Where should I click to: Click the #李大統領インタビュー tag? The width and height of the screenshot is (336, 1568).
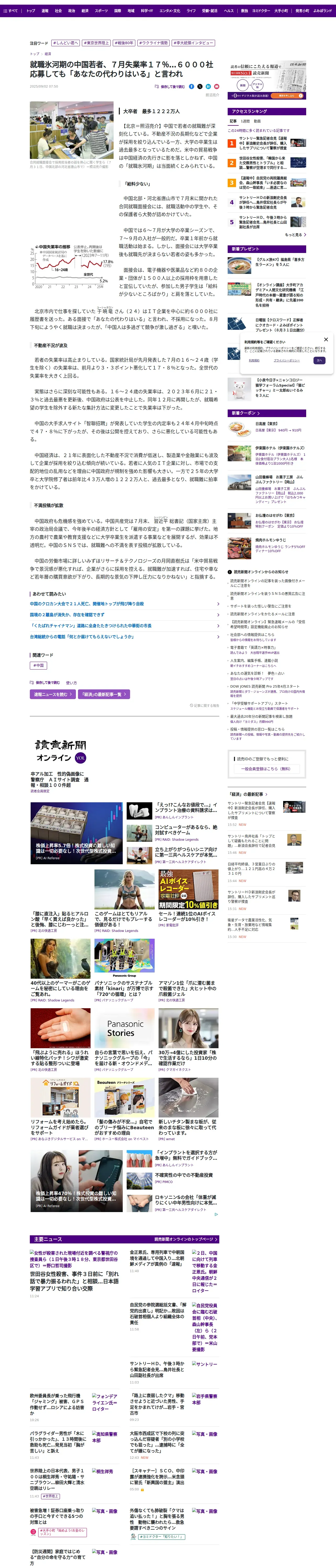(193, 43)
